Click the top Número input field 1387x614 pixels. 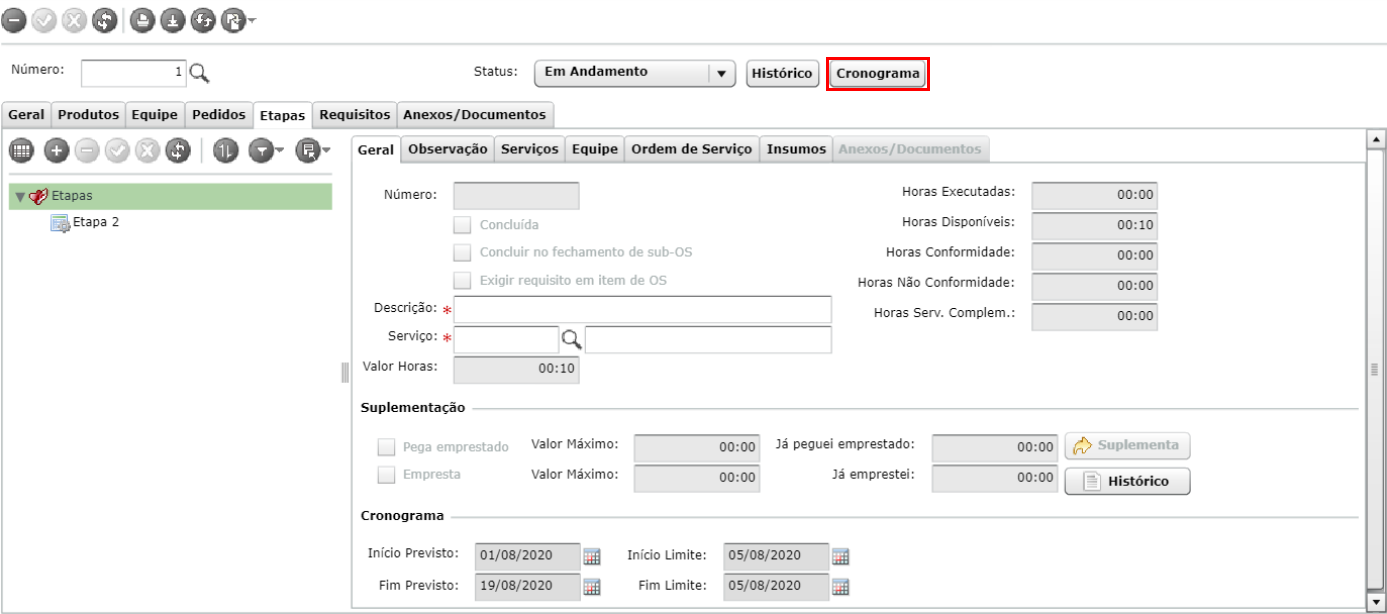133,73
